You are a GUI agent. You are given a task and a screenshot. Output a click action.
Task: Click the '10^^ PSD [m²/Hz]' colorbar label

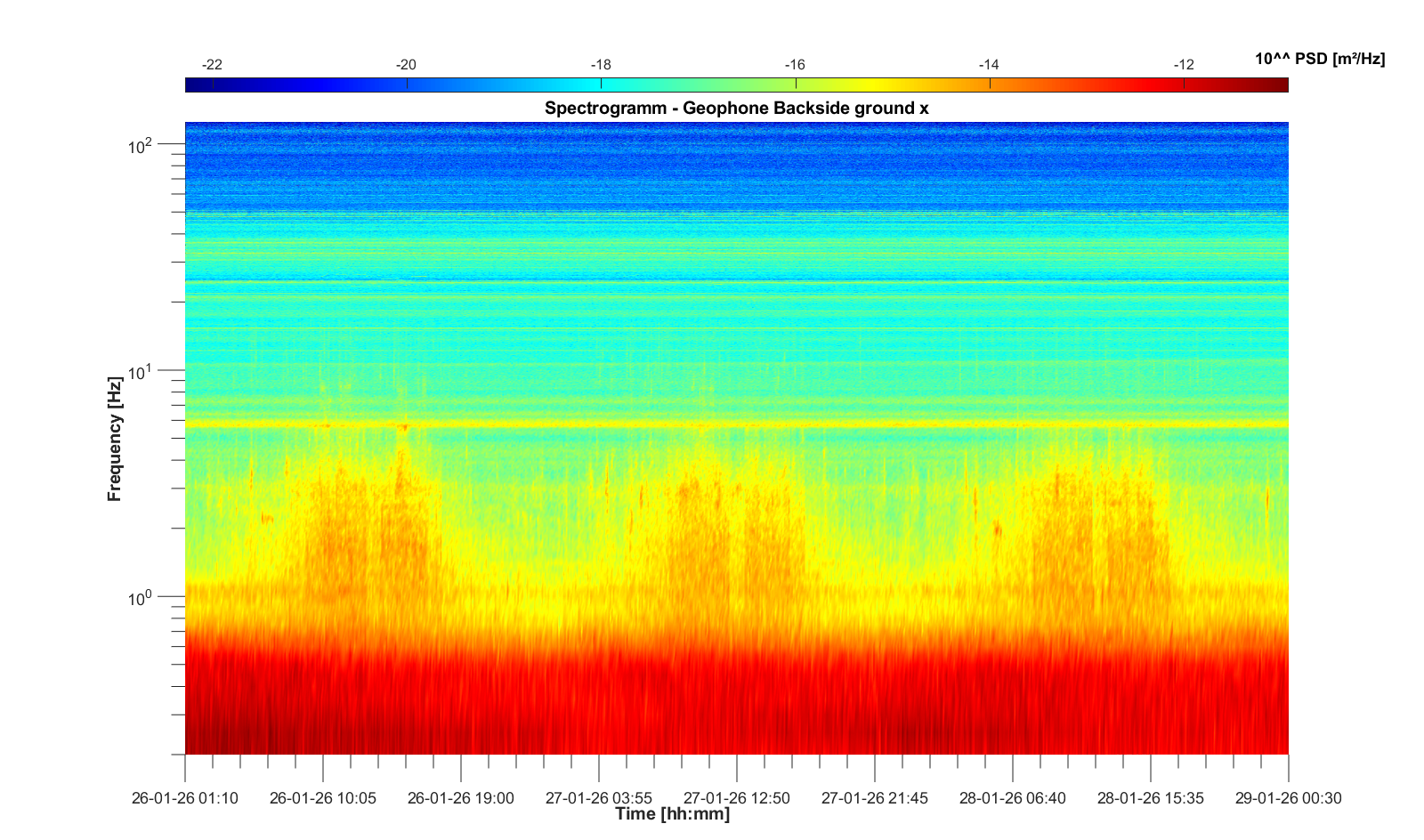click(x=1319, y=60)
